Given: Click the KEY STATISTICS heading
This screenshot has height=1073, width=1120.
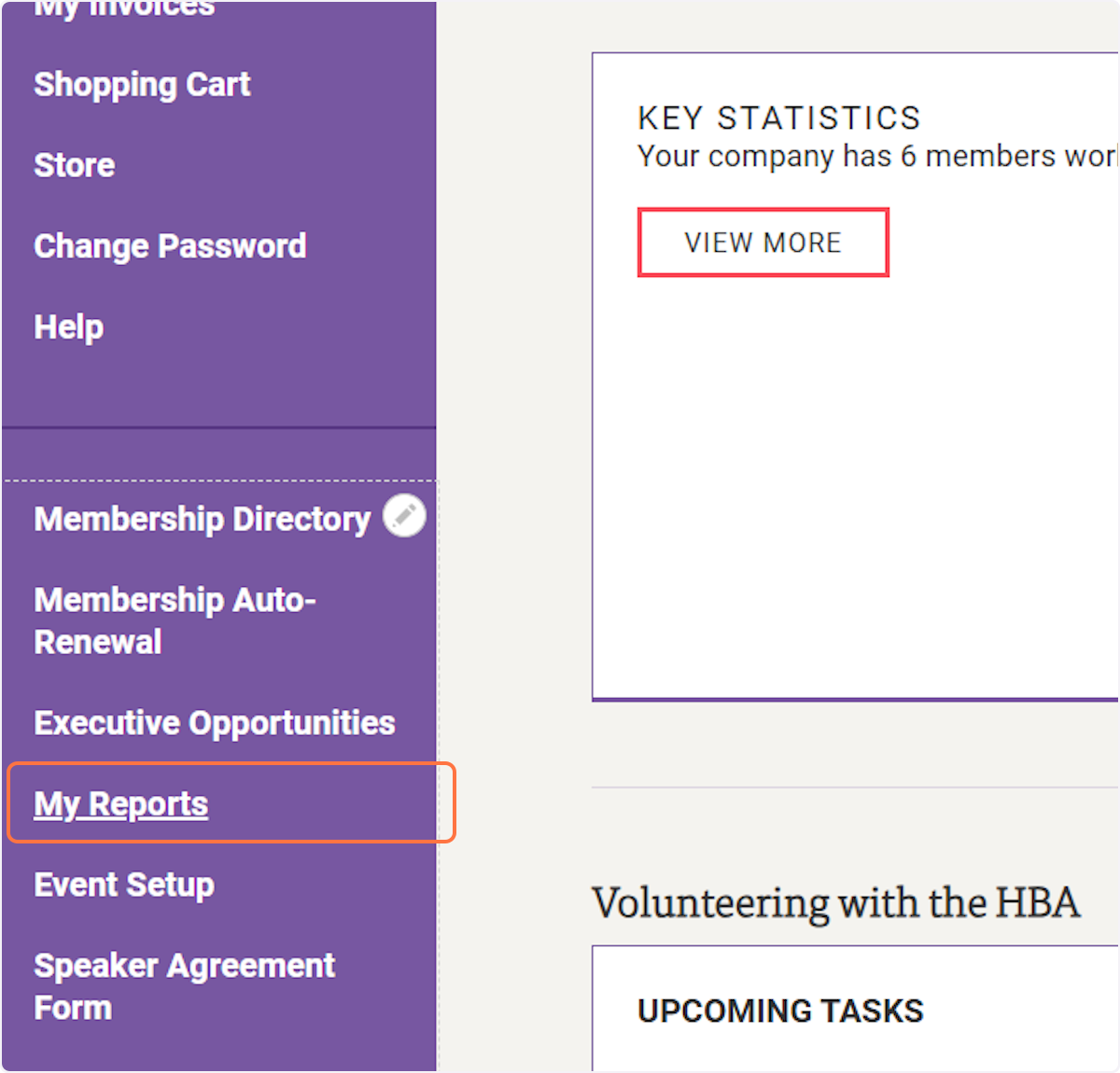Looking at the screenshot, I should tap(778, 118).
